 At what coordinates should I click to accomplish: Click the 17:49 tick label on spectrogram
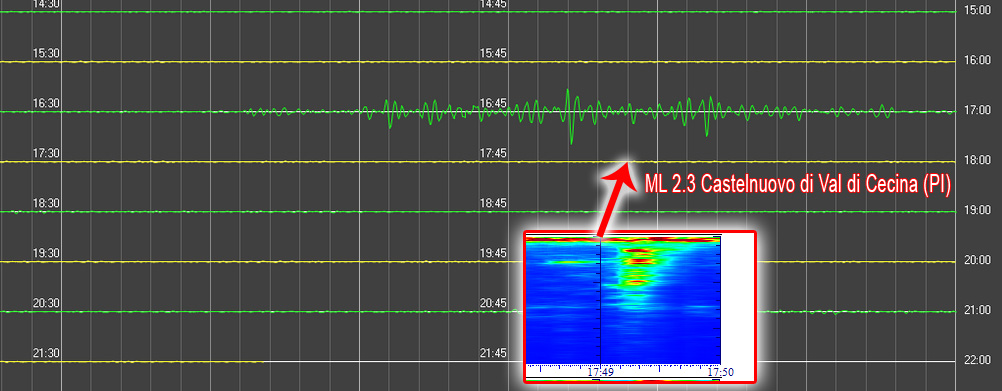click(x=601, y=371)
